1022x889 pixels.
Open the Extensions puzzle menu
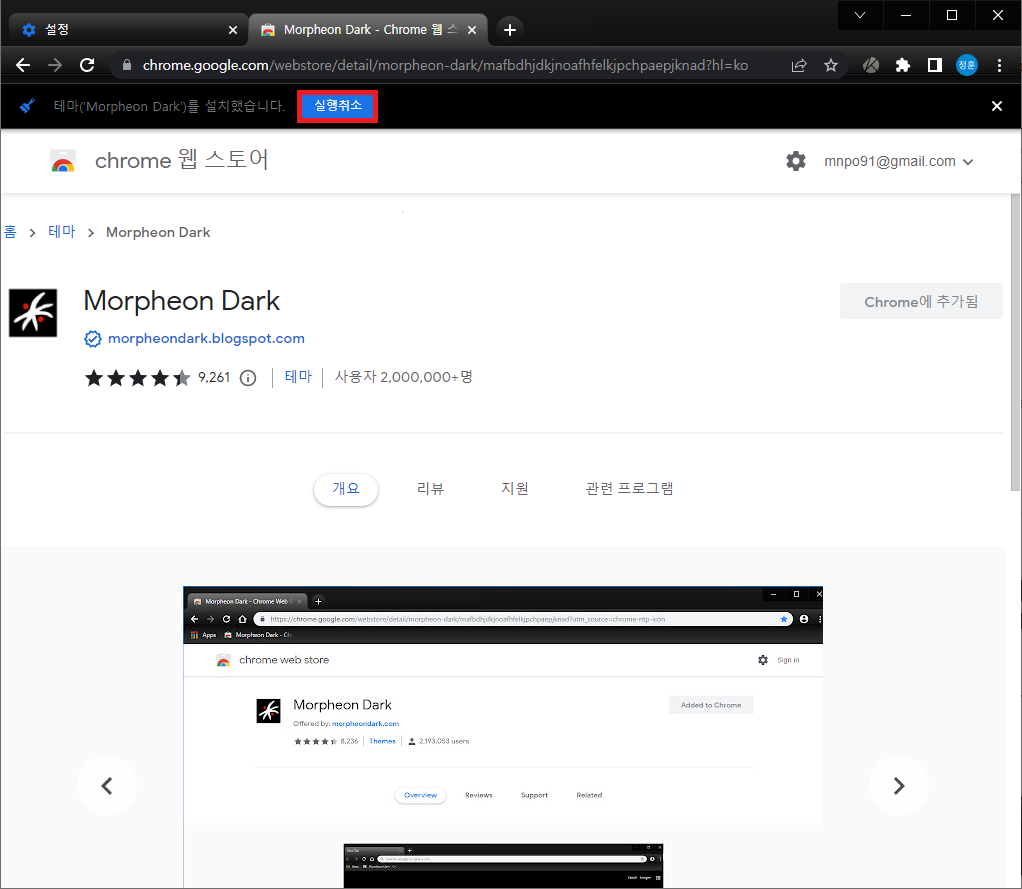pyautogui.click(x=902, y=65)
